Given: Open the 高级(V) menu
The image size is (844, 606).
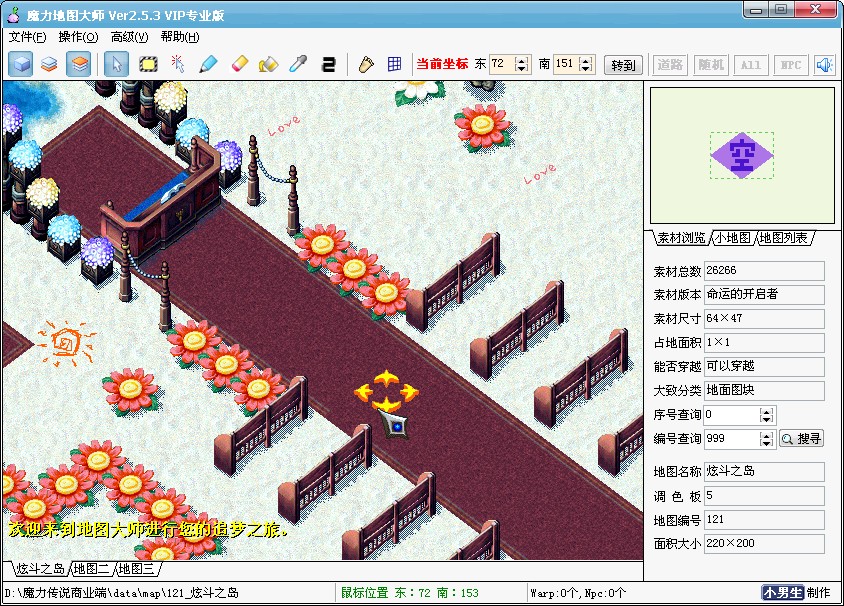Looking at the screenshot, I should (129, 37).
